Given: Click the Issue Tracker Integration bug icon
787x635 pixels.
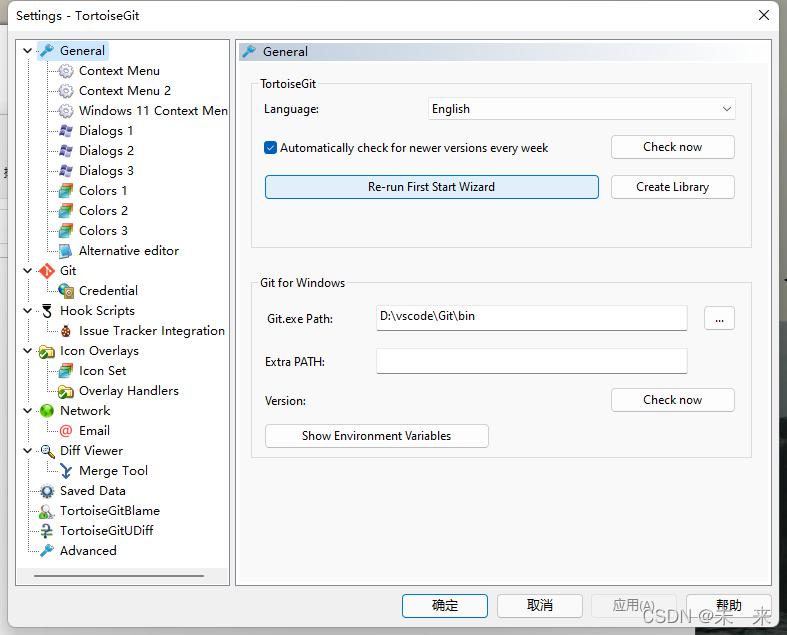Looking at the screenshot, I should (x=66, y=331).
